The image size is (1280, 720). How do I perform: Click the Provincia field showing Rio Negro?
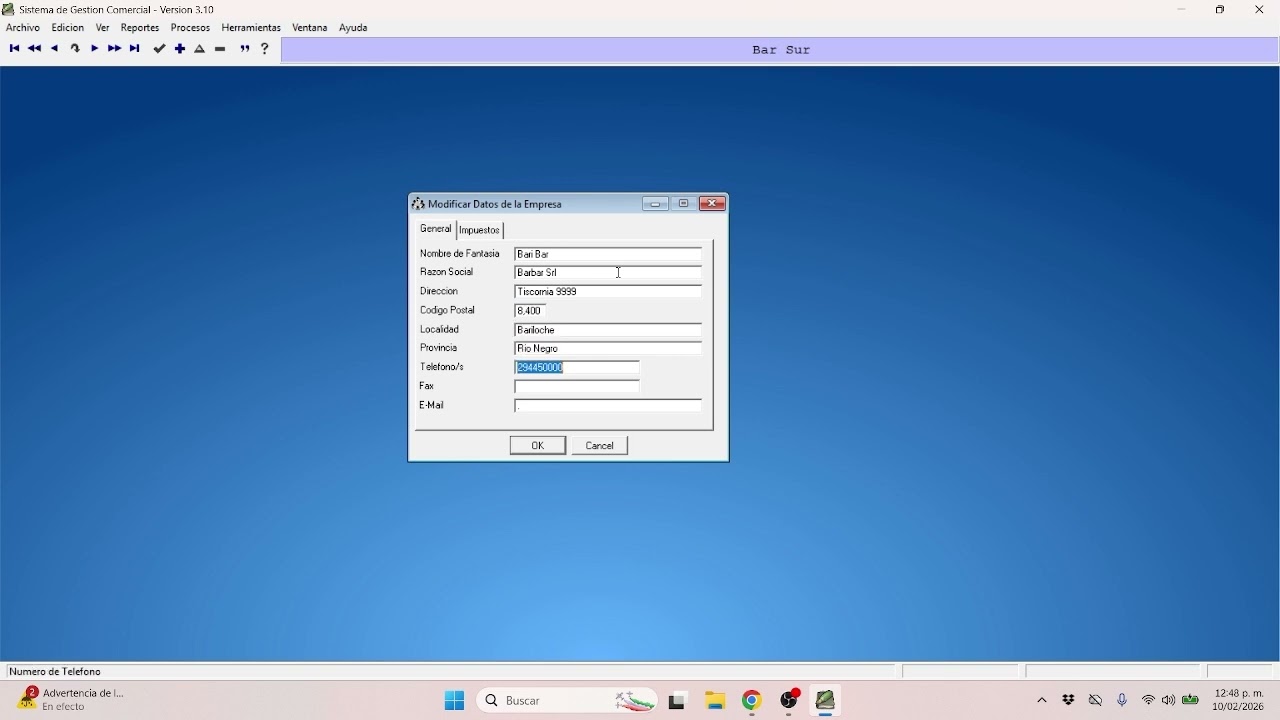point(608,349)
